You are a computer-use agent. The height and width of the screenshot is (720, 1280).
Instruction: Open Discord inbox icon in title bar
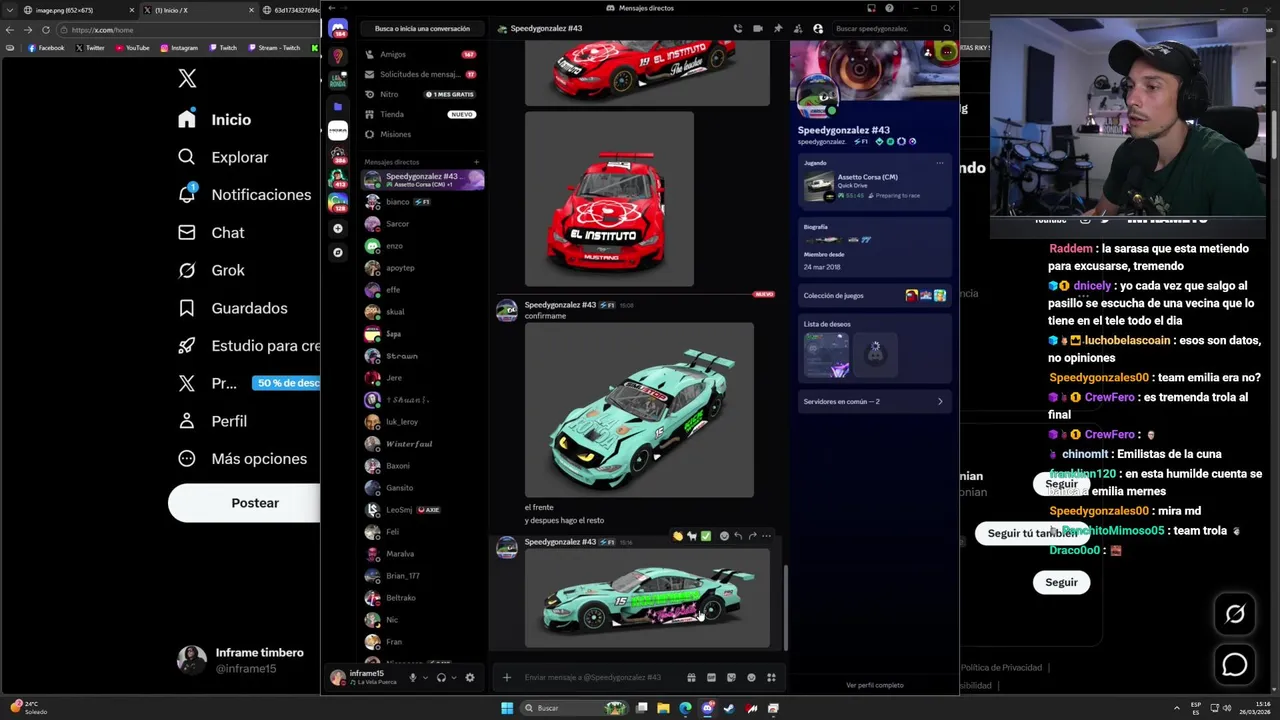point(871,8)
